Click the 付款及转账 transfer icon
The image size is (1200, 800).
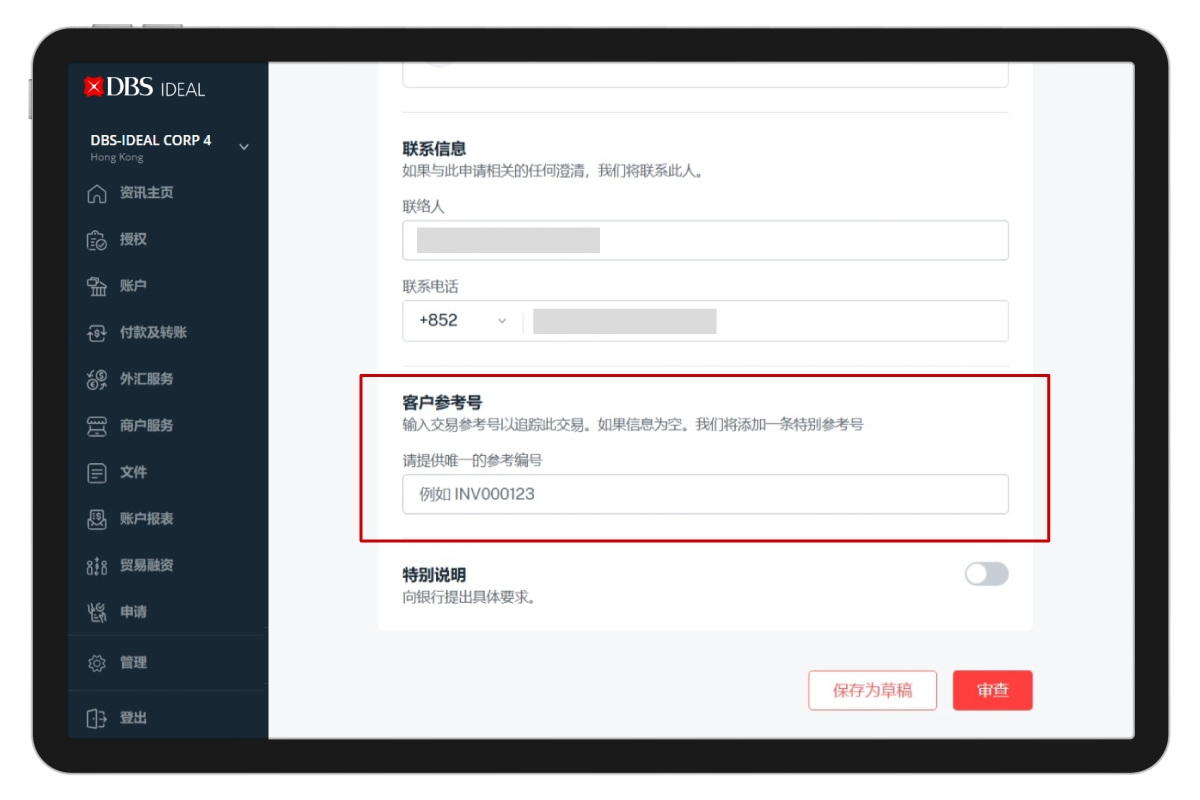pos(96,333)
